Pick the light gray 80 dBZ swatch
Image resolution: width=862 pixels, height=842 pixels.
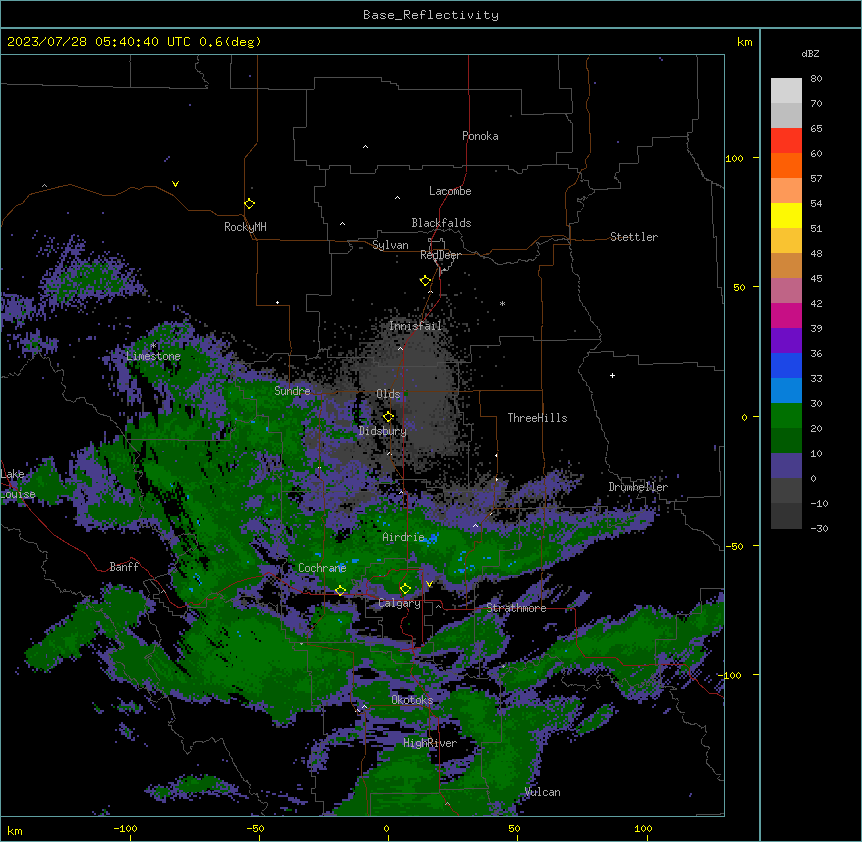[x=786, y=91]
